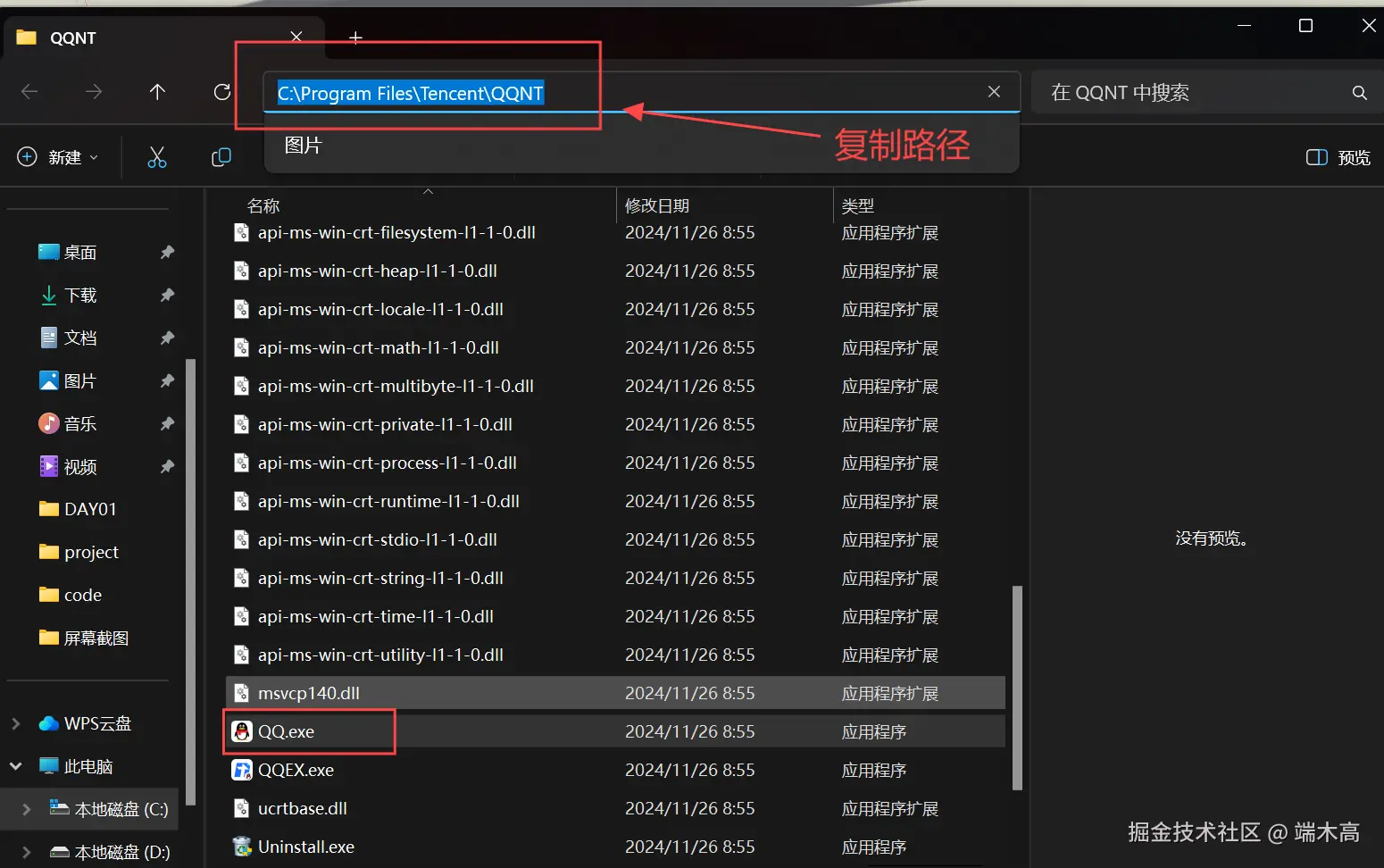
Task: Cut selected item with scissors icon
Action: coord(157,157)
